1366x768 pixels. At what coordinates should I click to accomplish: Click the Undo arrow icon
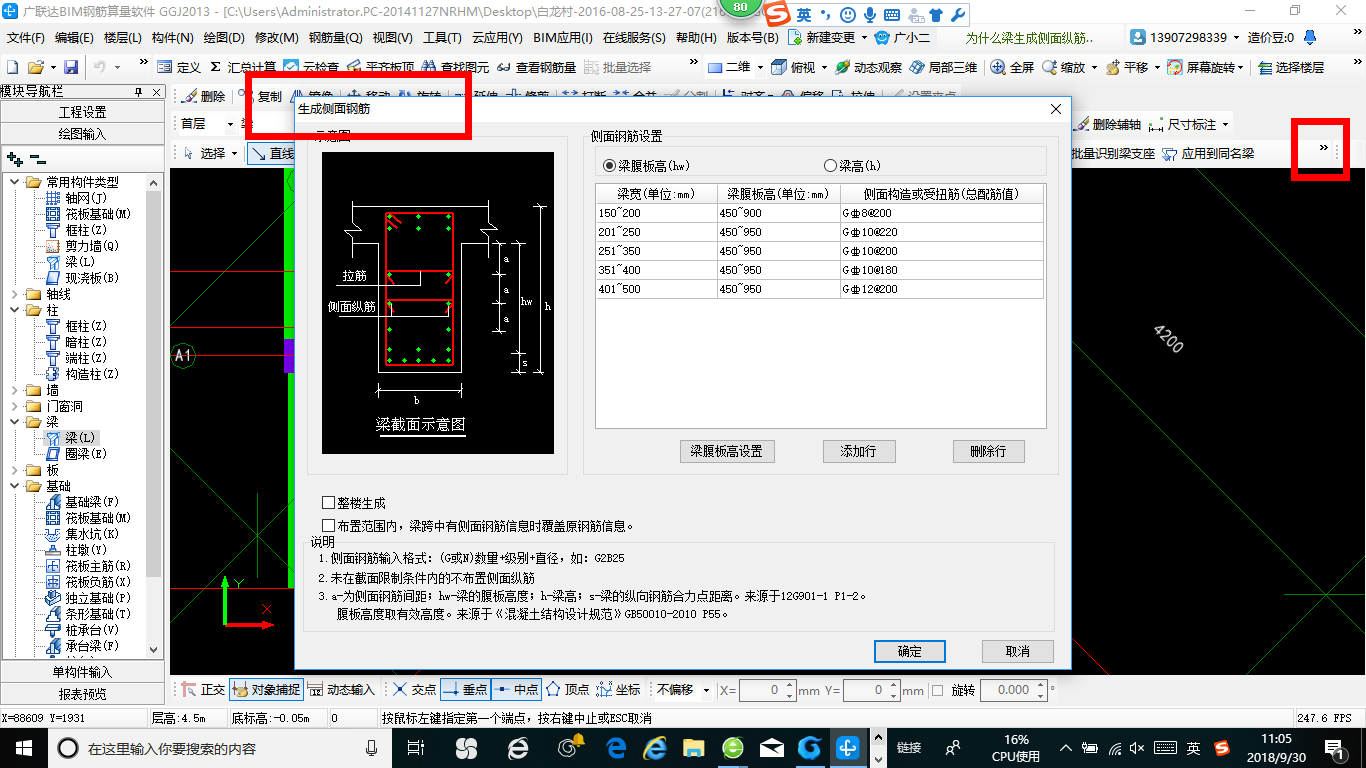[x=100, y=67]
